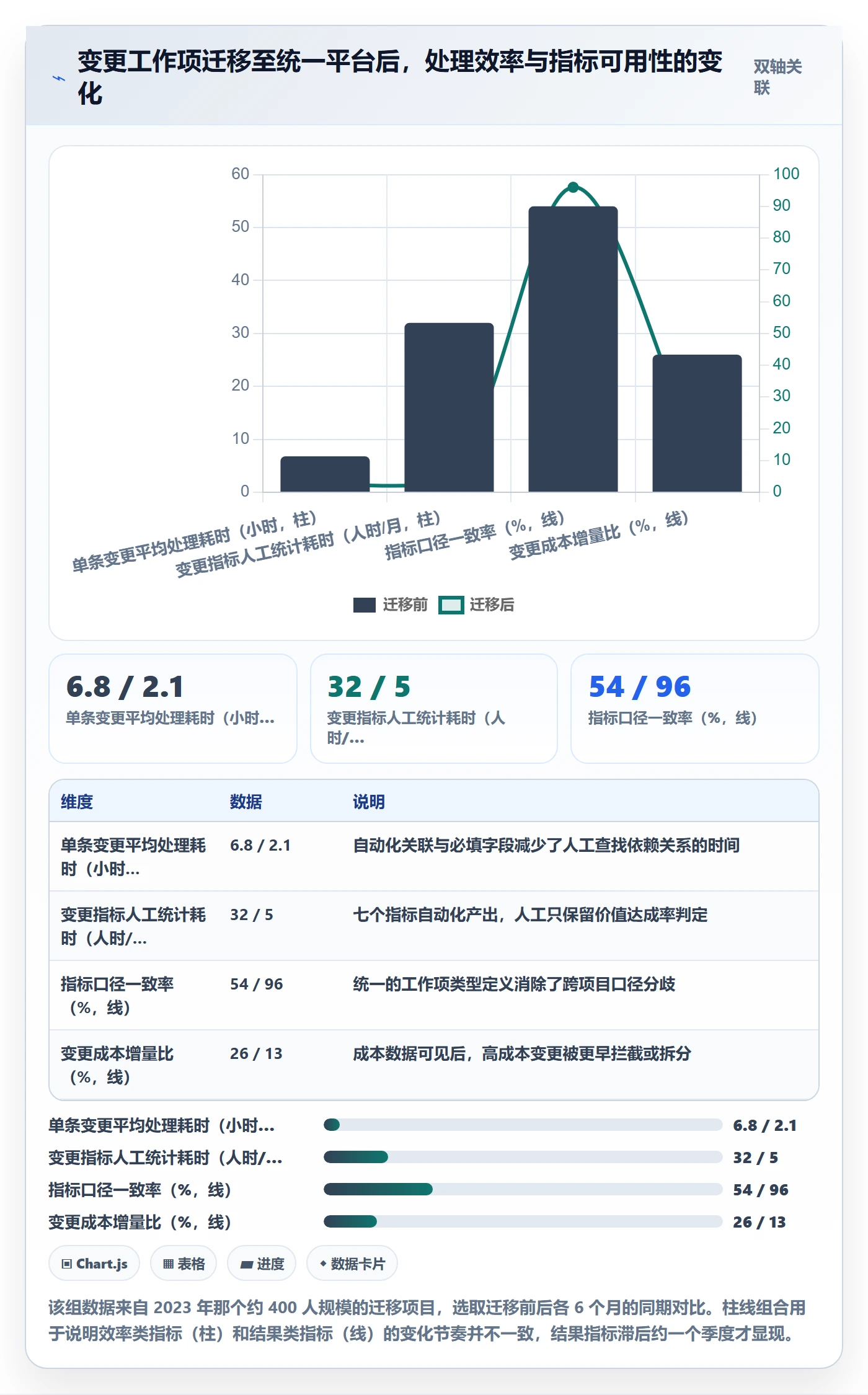
Task: Click progress value label 26 / 13
Action: 759,1222
